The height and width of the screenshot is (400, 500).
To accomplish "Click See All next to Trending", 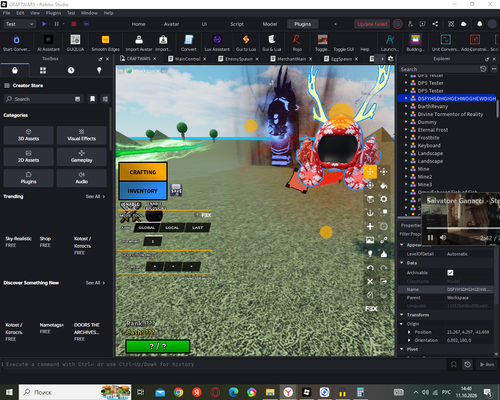I will 95,197.
